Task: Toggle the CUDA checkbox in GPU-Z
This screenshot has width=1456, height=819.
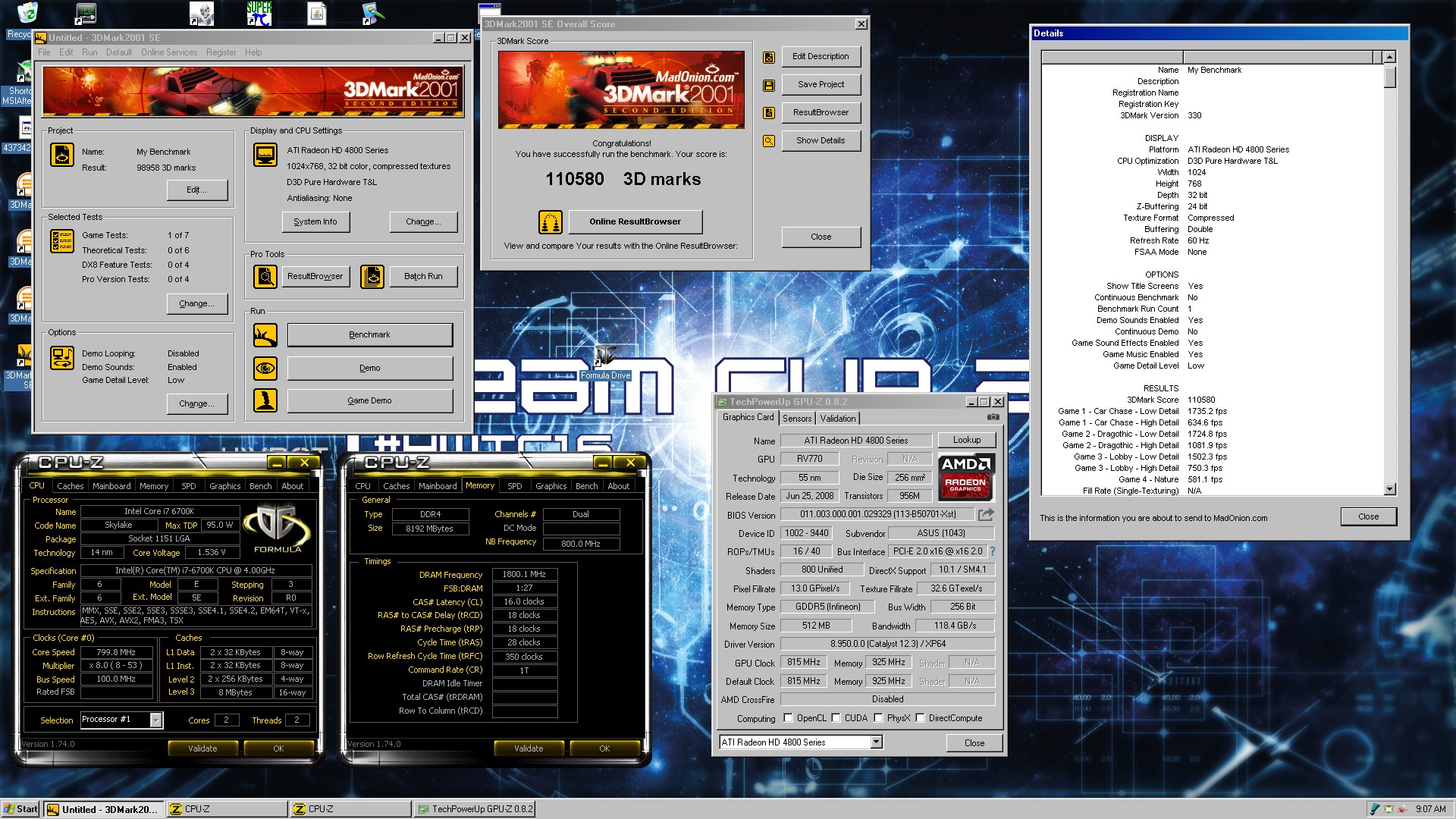Action: (836, 718)
